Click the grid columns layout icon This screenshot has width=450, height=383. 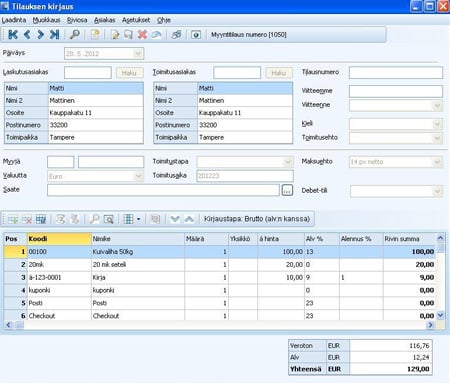click(128, 219)
